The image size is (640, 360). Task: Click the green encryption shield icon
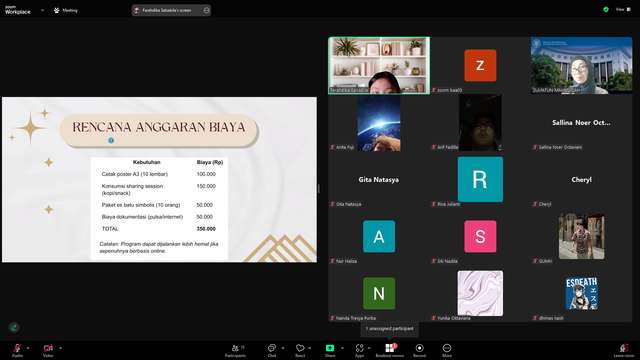606,9
